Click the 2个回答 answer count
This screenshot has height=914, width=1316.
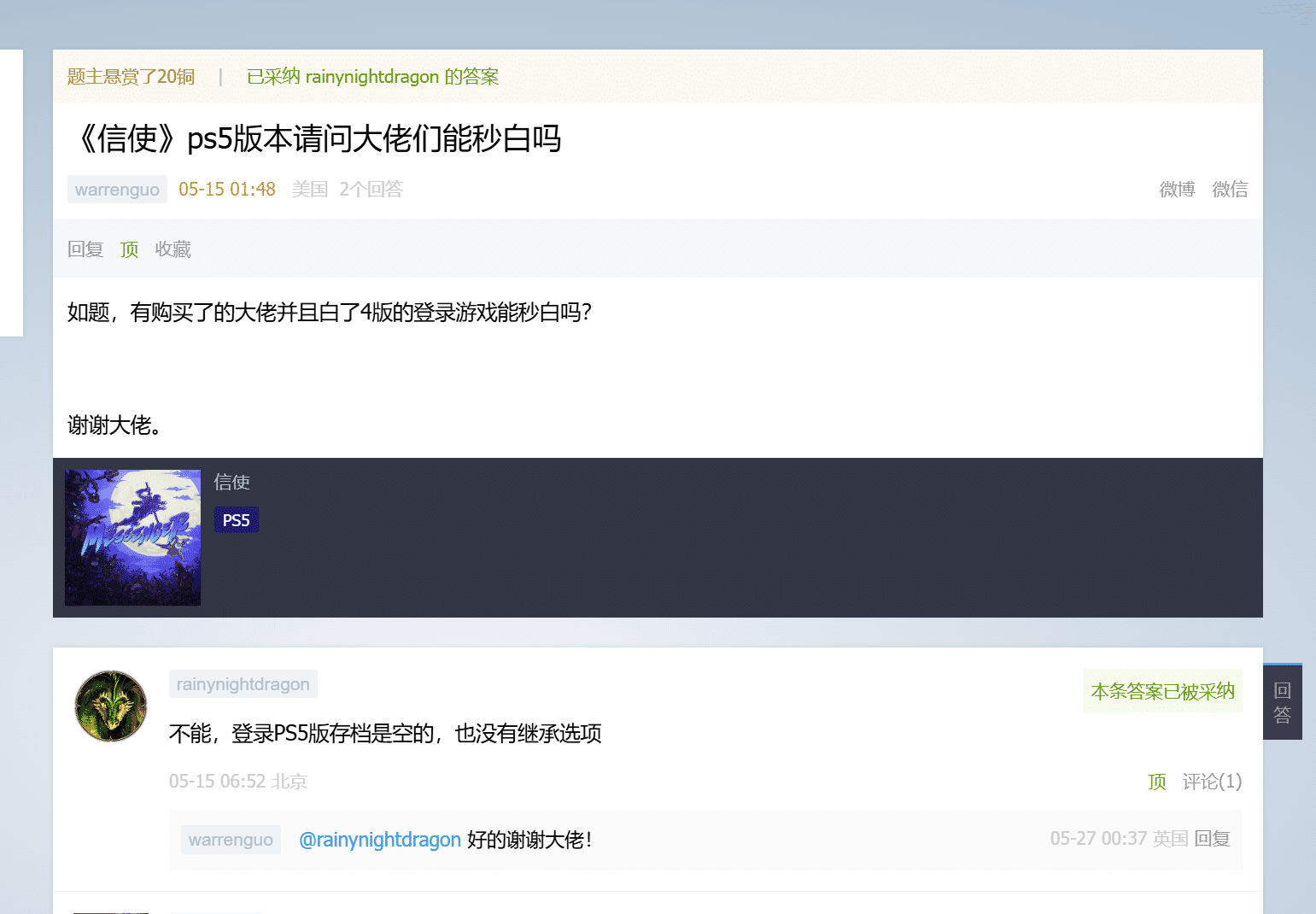coord(371,190)
